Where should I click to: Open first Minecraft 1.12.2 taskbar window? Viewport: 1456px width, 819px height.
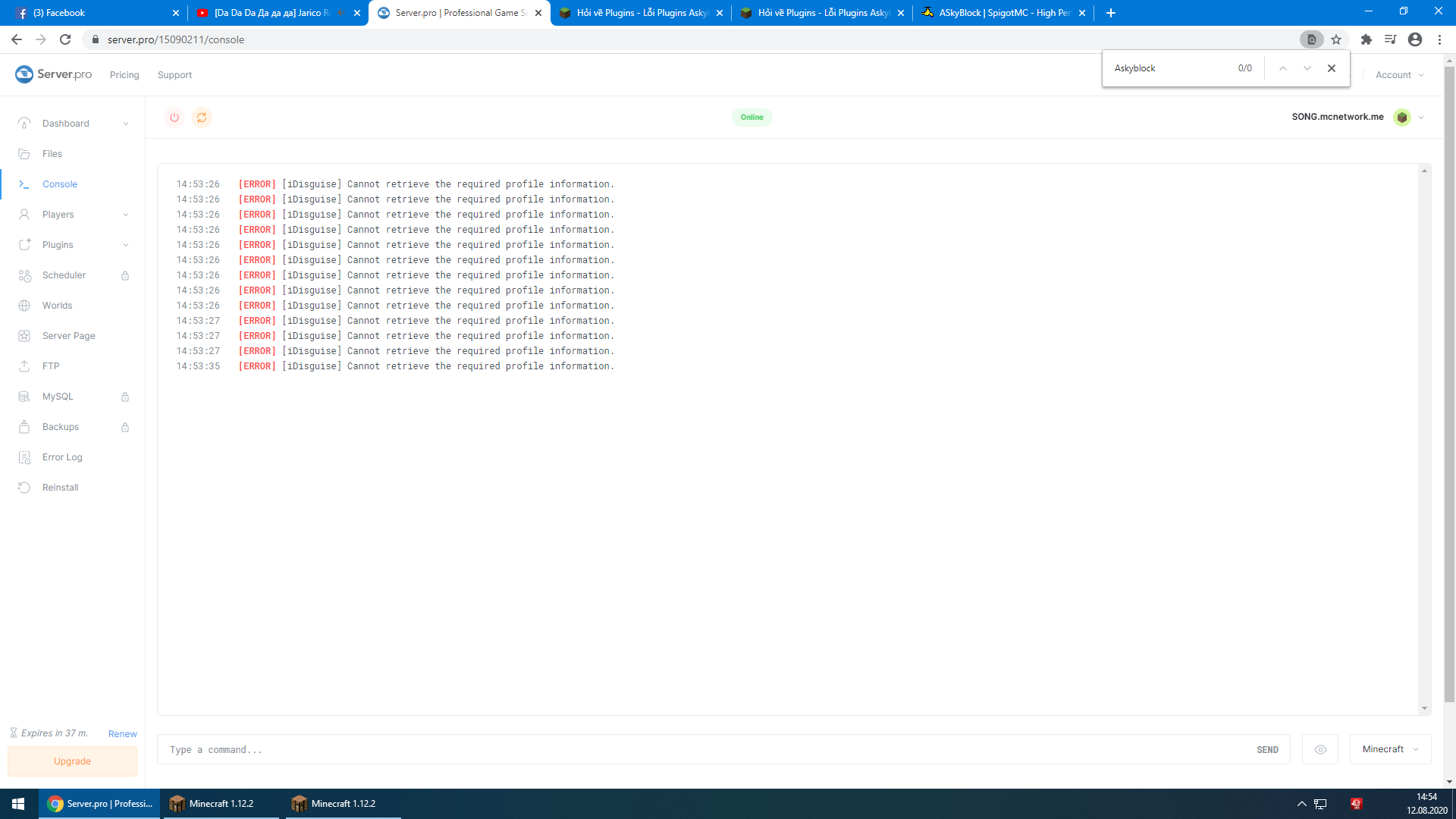pos(221,804)
